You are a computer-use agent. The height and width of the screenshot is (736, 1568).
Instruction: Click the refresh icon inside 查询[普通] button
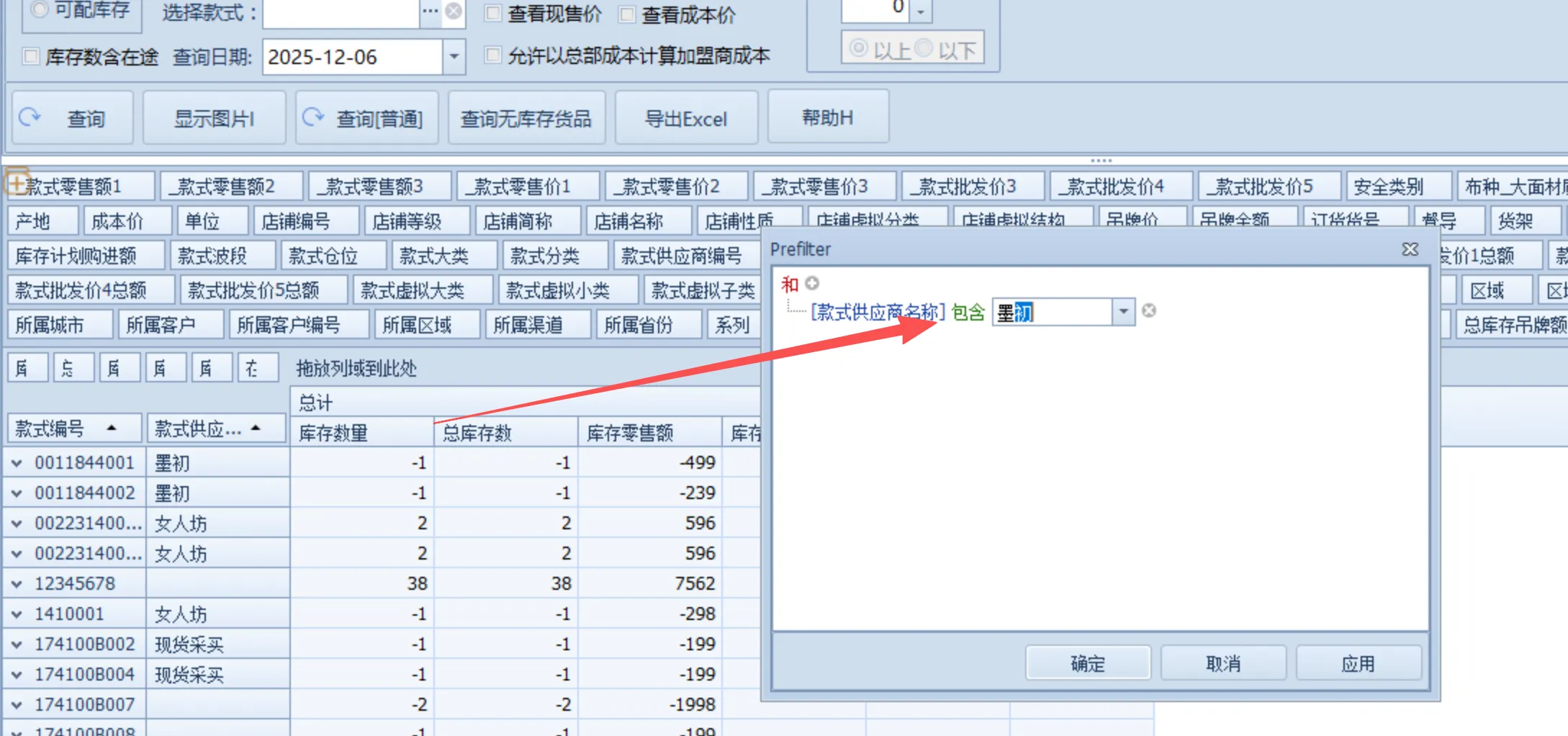pyautogui.click(x=315, y=117)
